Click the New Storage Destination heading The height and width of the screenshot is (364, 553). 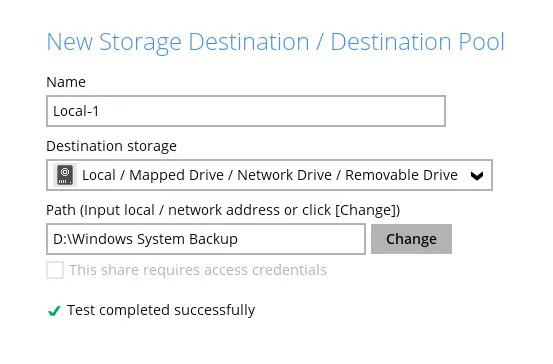point(178,42)
